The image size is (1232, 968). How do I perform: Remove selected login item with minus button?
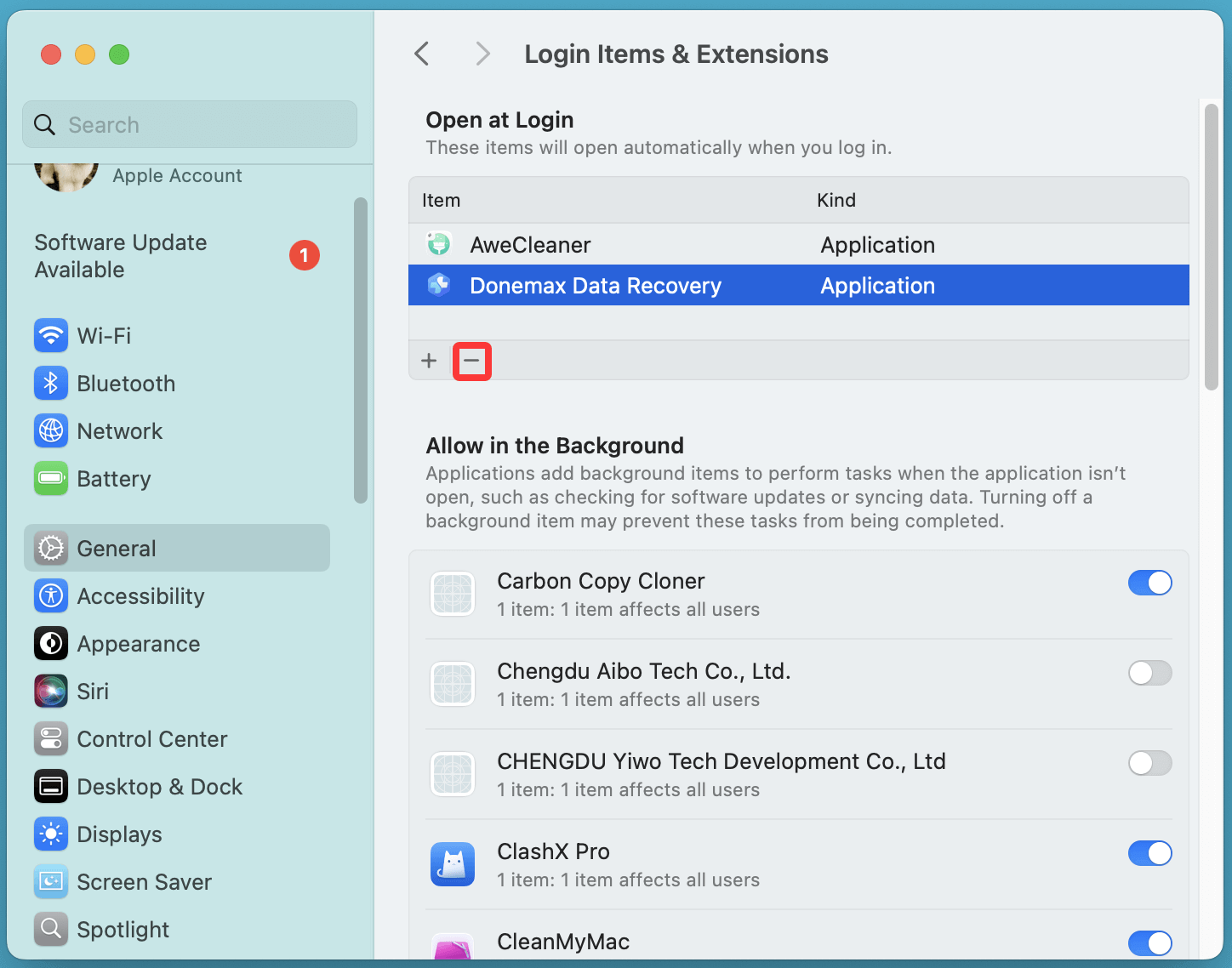pos(471,362)
